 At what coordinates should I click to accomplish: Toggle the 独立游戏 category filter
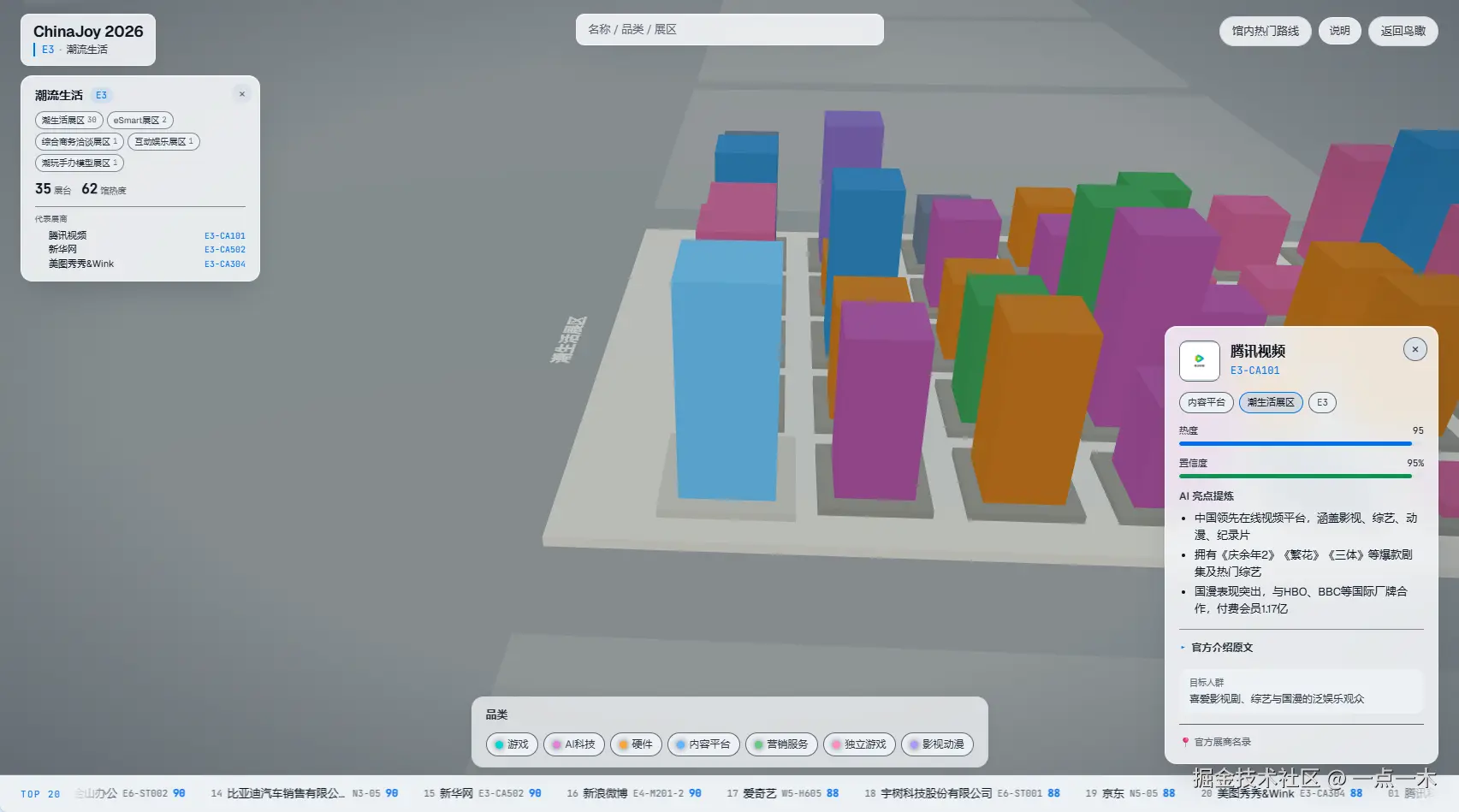point(859,744)
